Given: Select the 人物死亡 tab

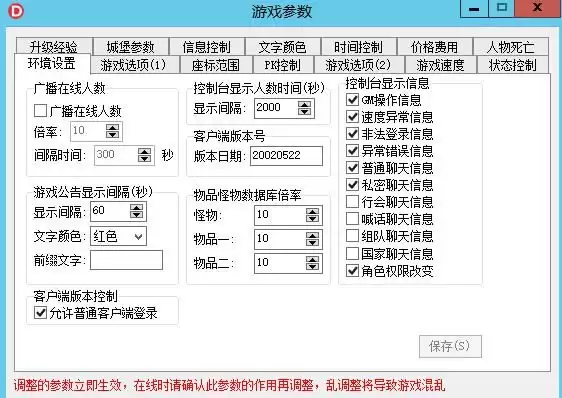Looking at the screenshot, I should 511,46.
